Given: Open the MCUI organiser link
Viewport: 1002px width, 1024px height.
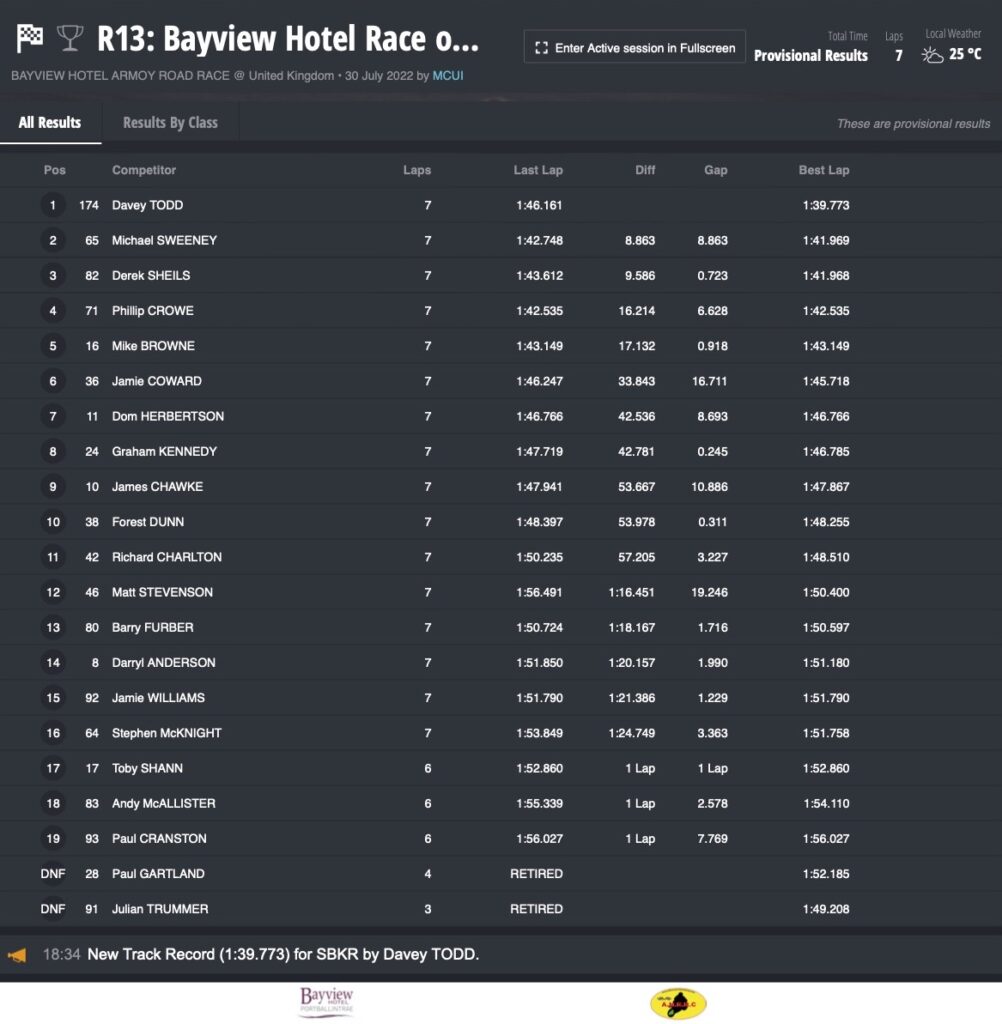Looking at the screenshot, I should click(447, 76).
